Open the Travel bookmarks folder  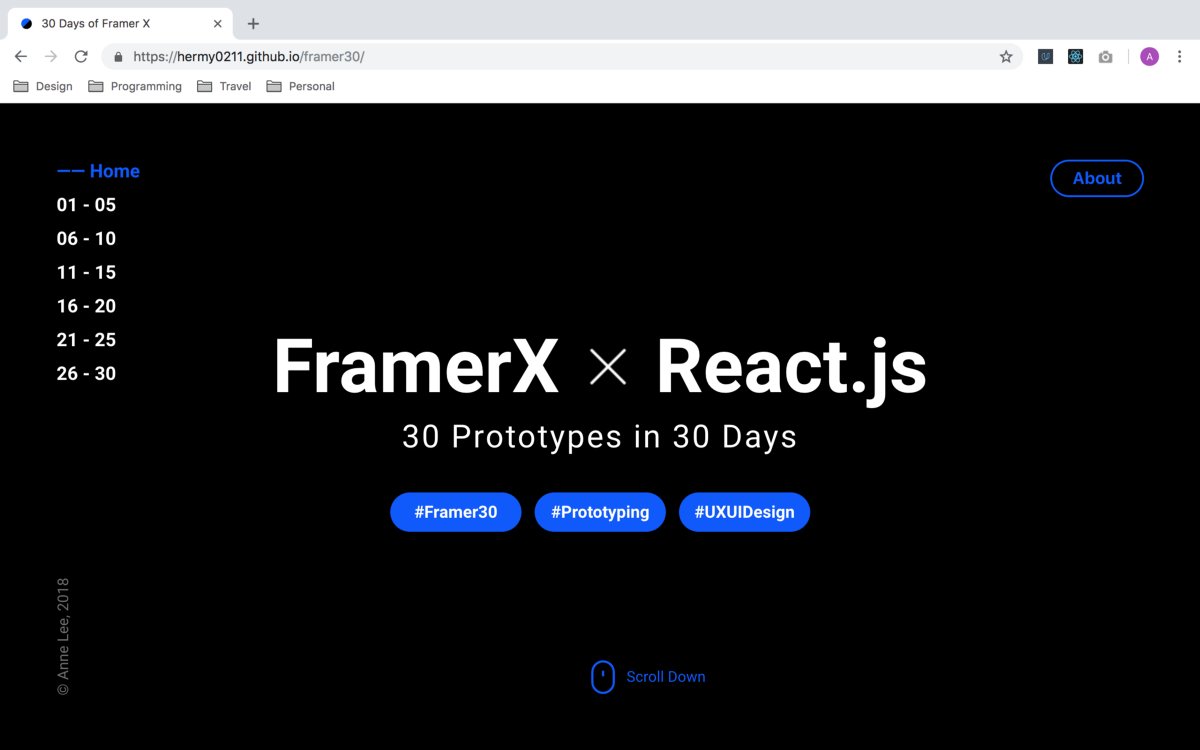click(x=224, y=86)
